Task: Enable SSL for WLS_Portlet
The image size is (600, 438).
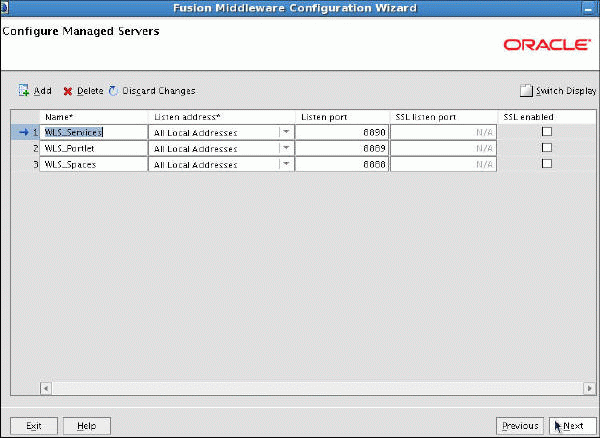Action: point(547,148)
